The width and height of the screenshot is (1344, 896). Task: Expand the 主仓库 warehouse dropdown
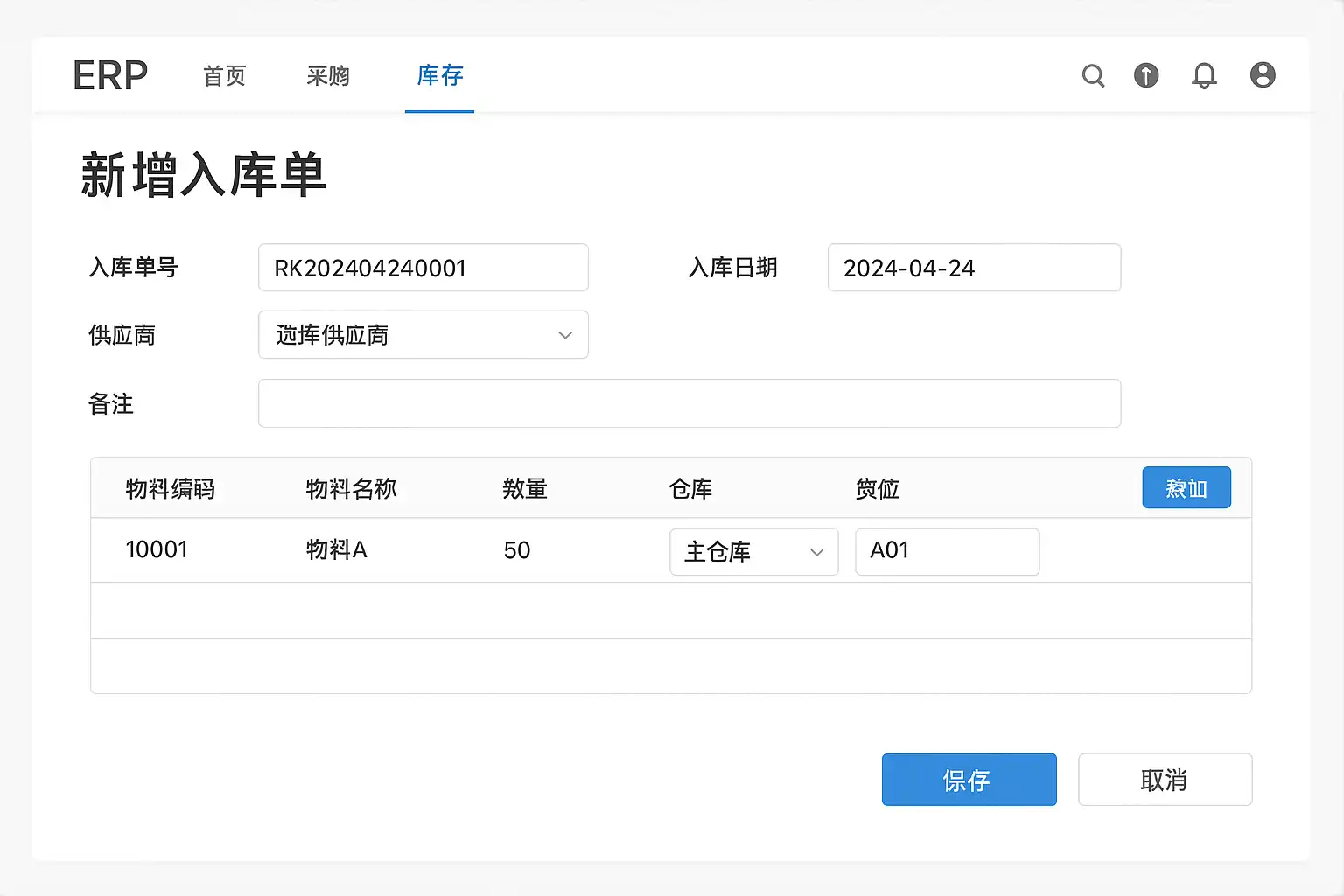tap(753, 552)
